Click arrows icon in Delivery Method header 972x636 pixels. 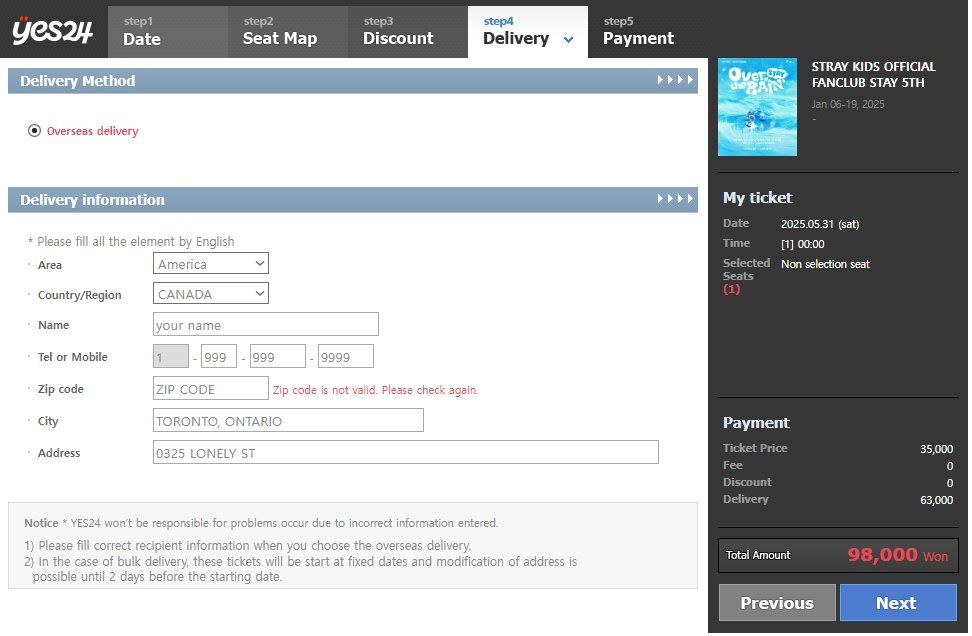(675, 80)
